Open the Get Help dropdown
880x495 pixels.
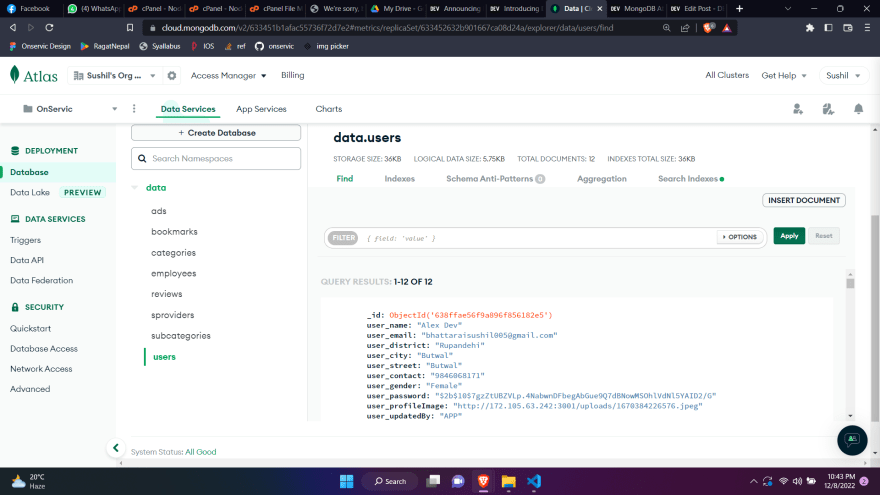pos(783,75)
